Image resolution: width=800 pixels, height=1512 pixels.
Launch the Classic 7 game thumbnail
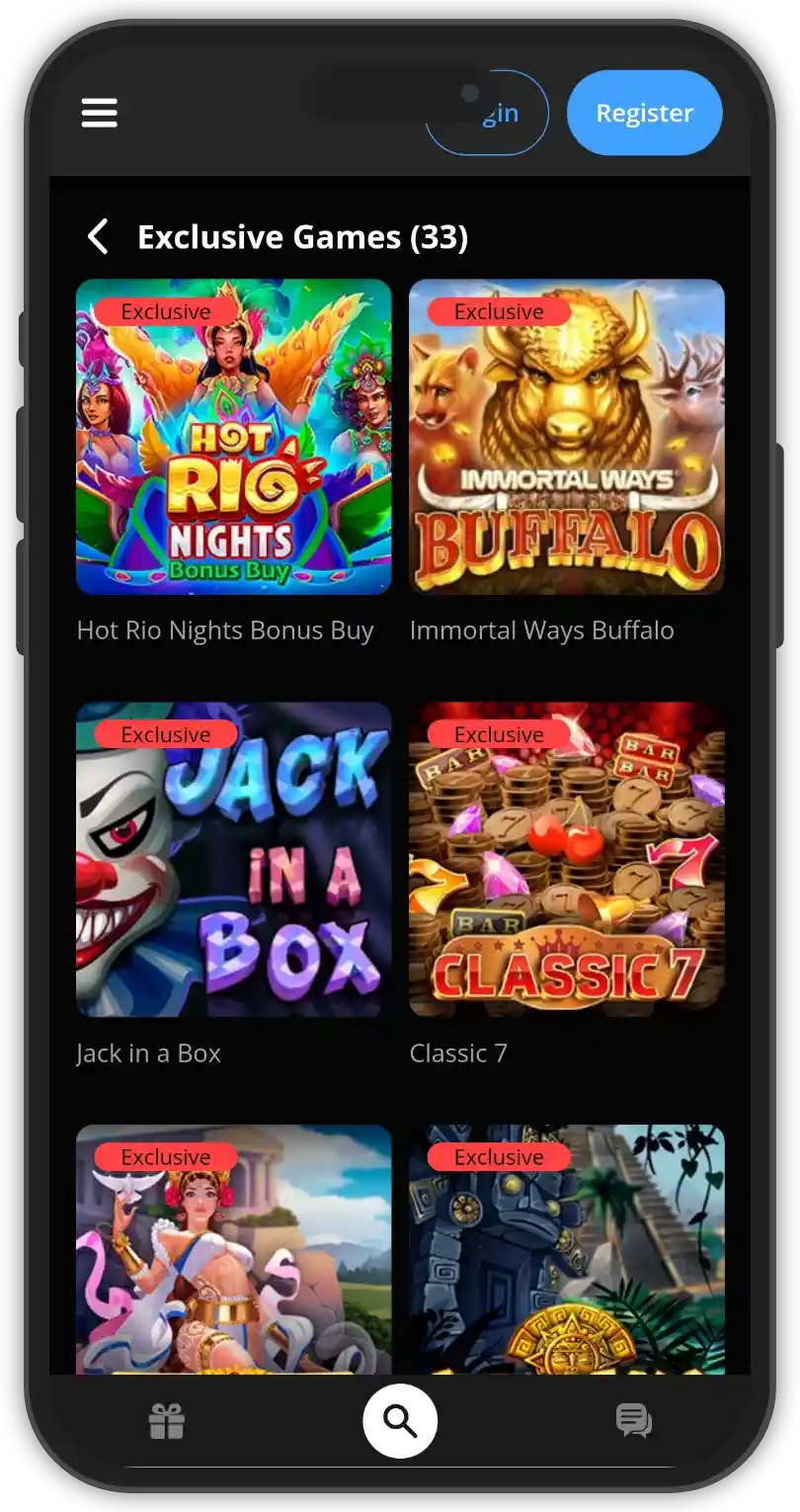pyautogui.click(x=567, y=860)
